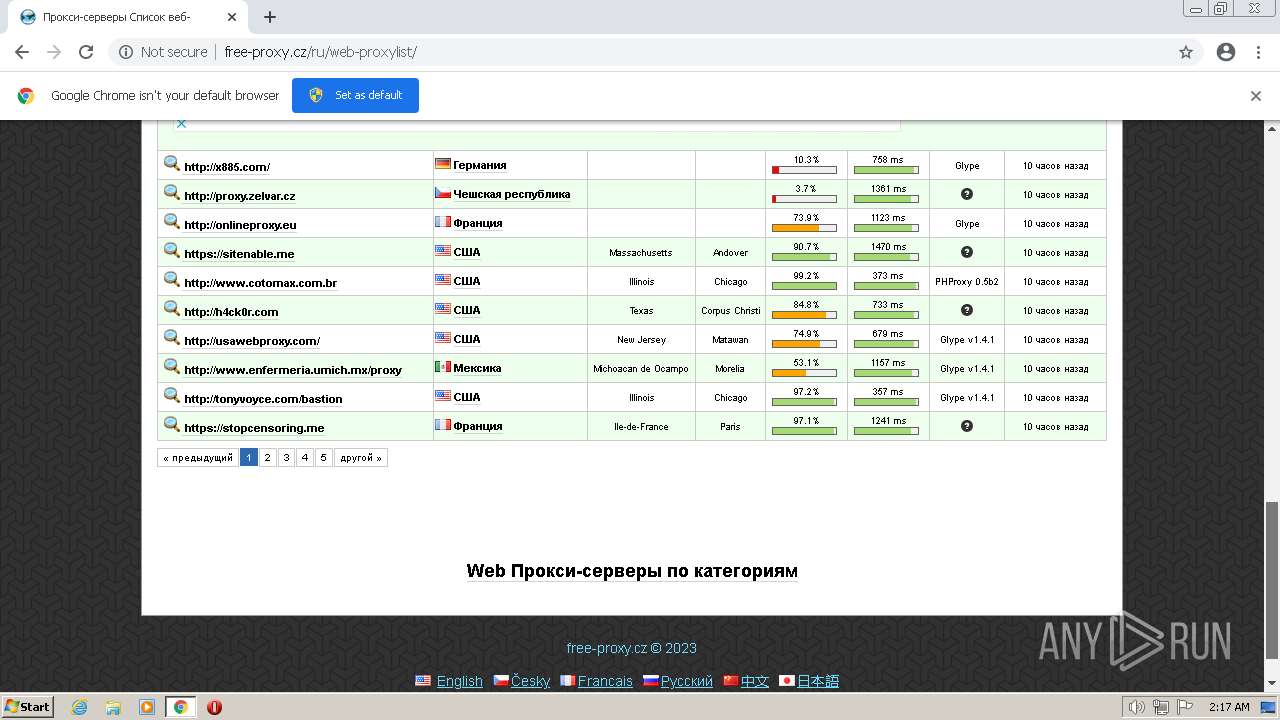Open the file explorer taskbar icon
The width and height of the screenshot is (1280, 720).
[x=113, y=707]
